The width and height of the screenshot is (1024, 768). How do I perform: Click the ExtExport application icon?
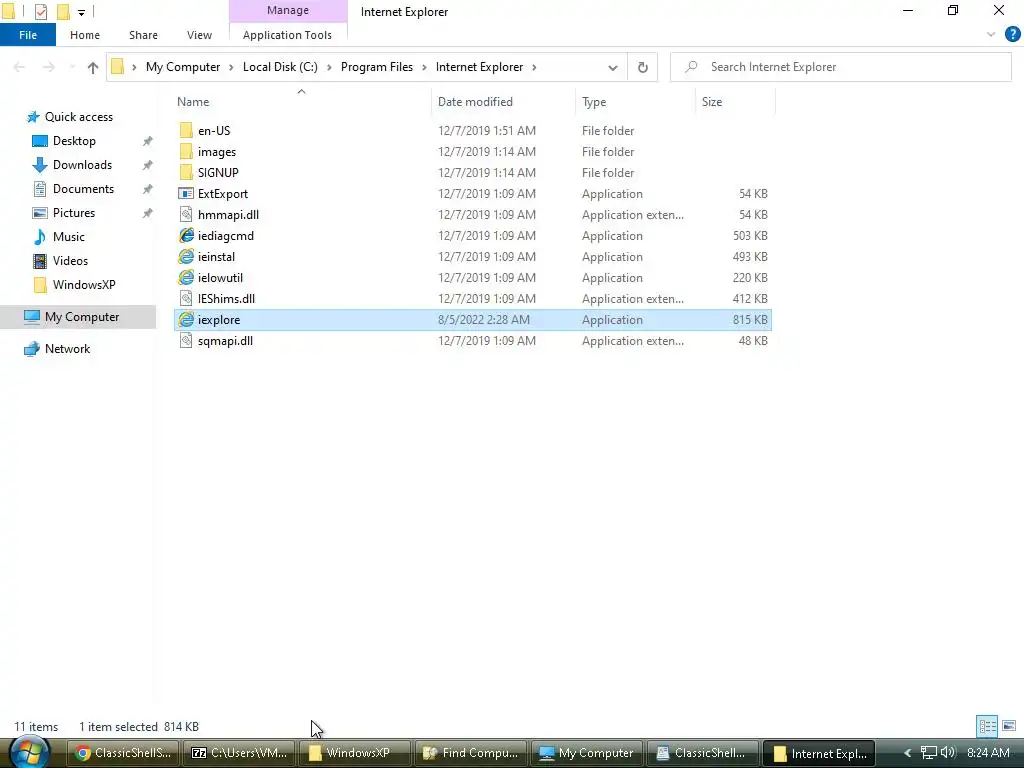[186, 193]
